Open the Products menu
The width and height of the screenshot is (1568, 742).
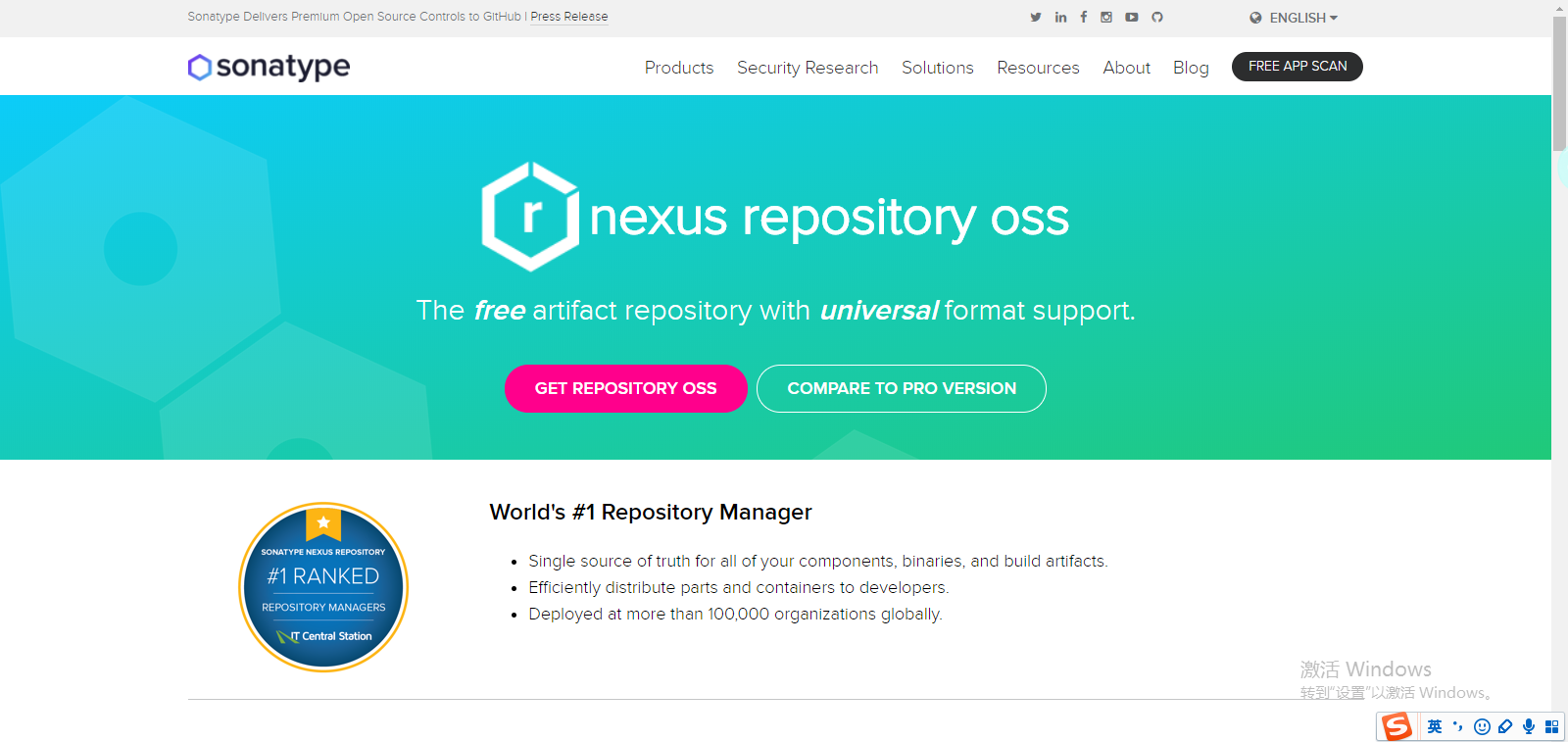tap(679, 68)
